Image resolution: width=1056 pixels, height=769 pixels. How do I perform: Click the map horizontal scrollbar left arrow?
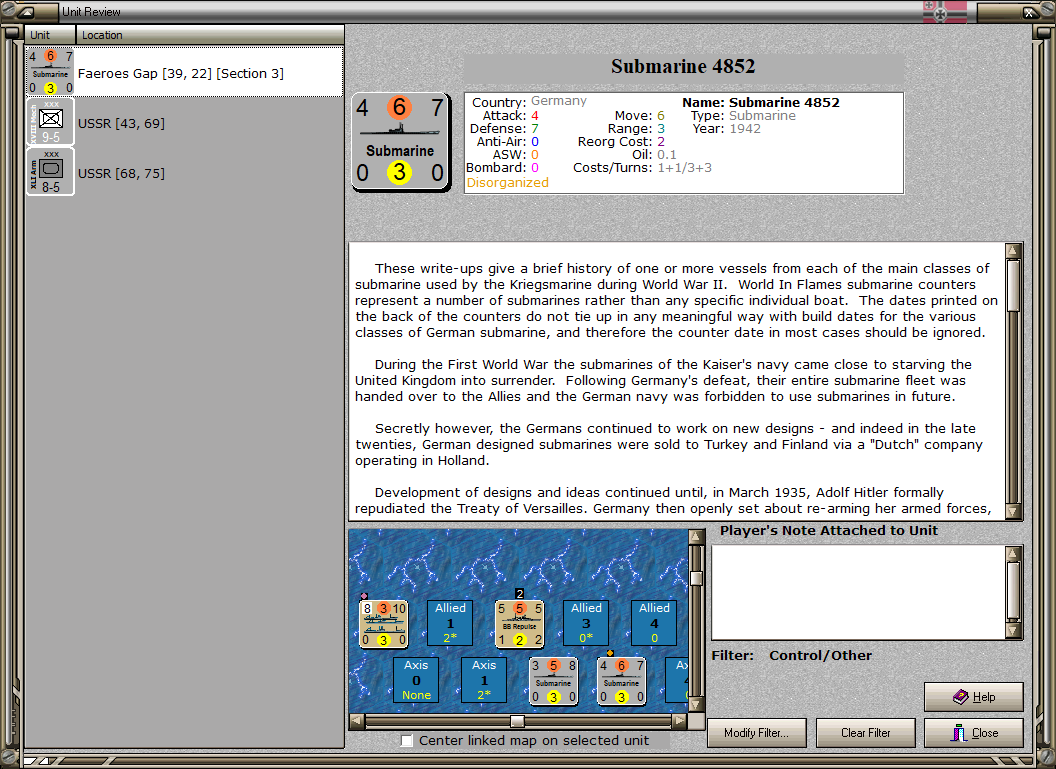click(357, 721)
